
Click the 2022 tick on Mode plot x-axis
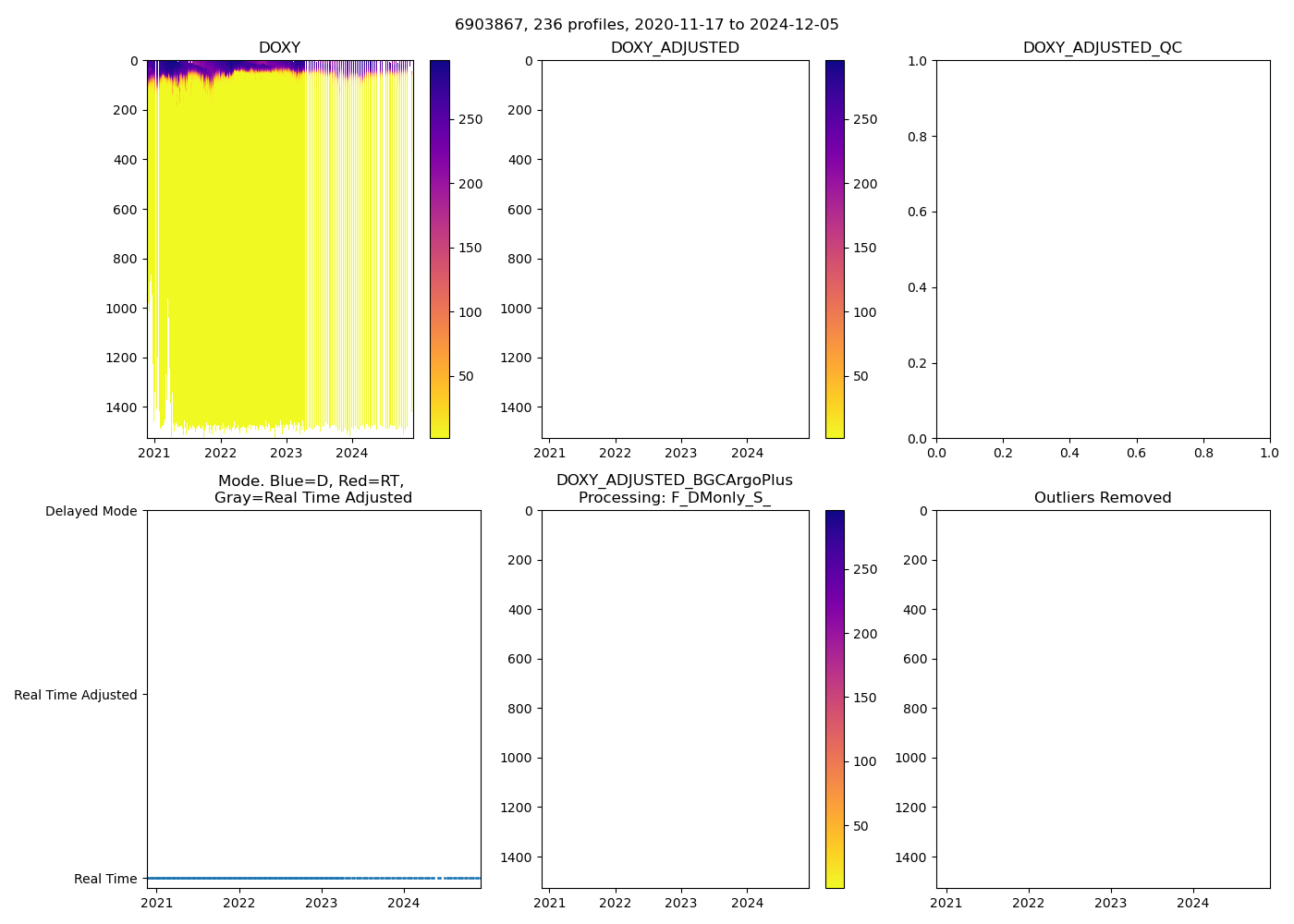coord(238,904)
